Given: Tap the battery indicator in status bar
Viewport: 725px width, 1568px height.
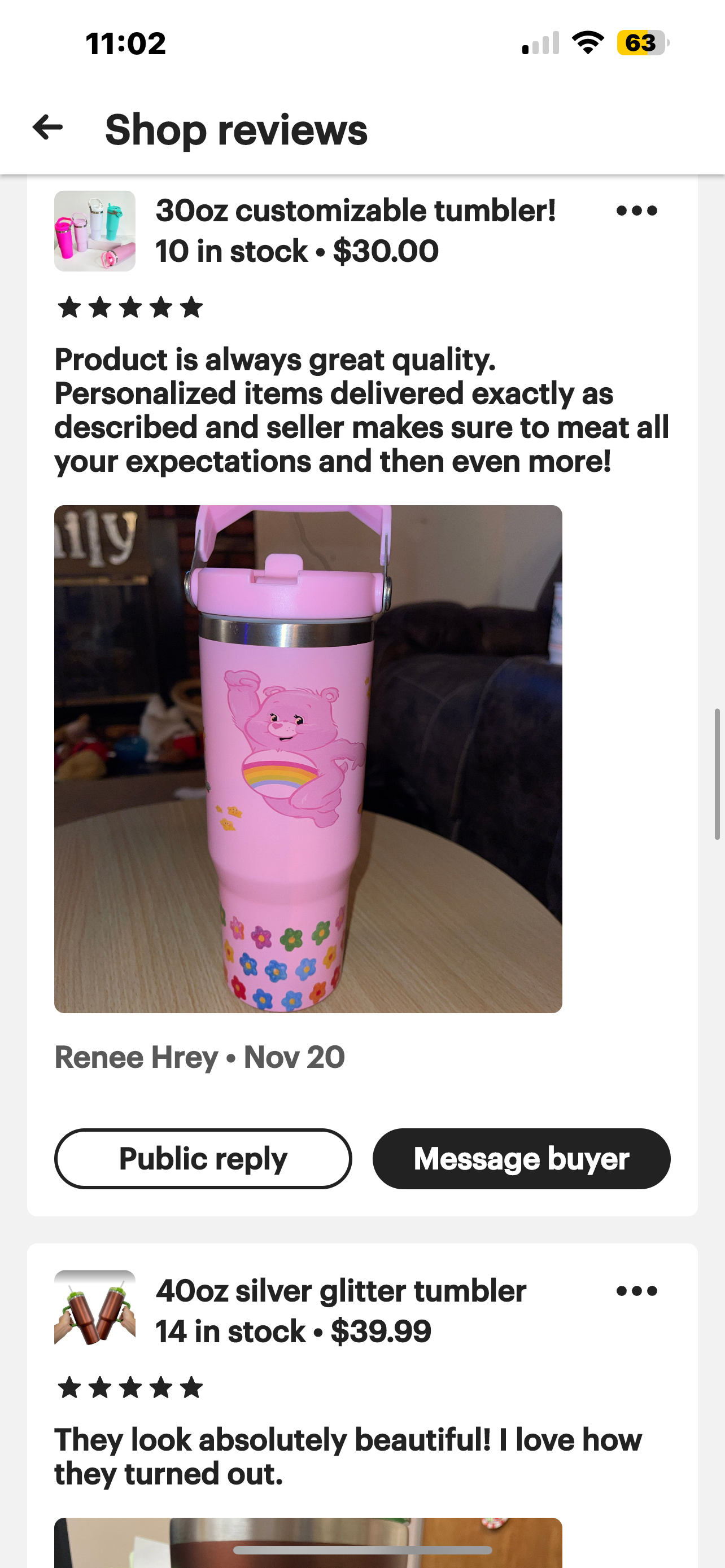Looking at the screenshot, I should pos(643,43).
